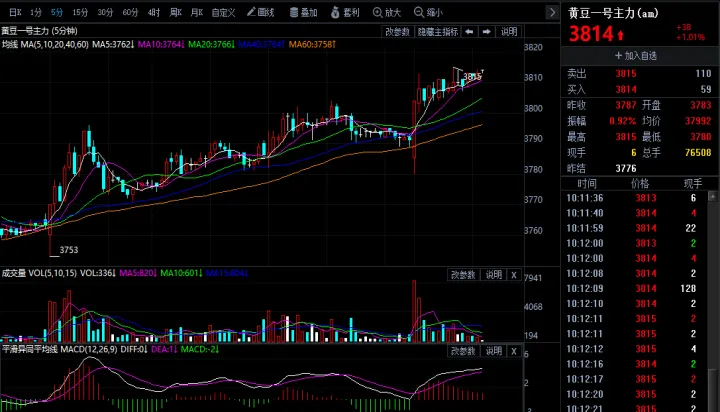Click the right arrow indicator navigation icon
The height and width of the screenshot is (412, 720).
(486, 32)
